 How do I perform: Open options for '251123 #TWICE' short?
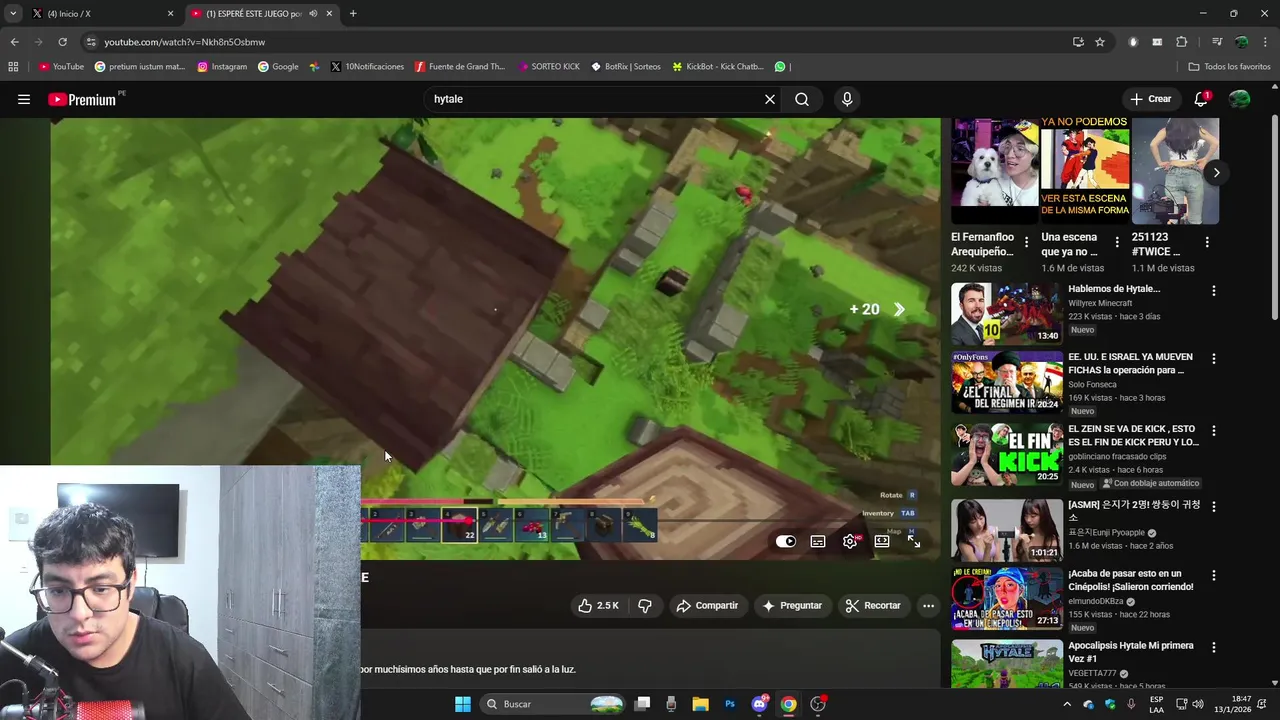point(1207,242)
